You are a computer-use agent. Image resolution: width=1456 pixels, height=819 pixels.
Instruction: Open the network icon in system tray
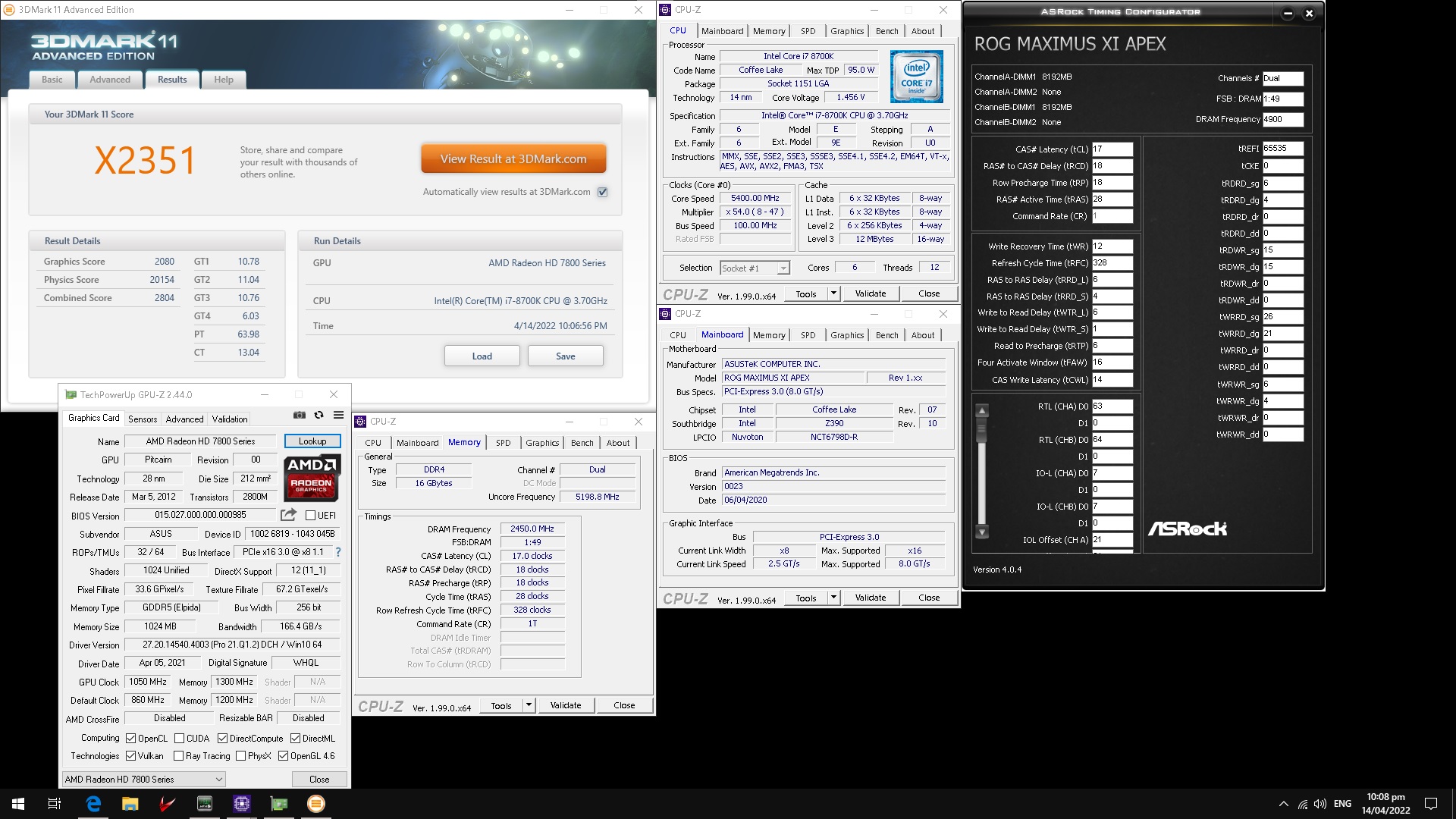coord(1302,804)
